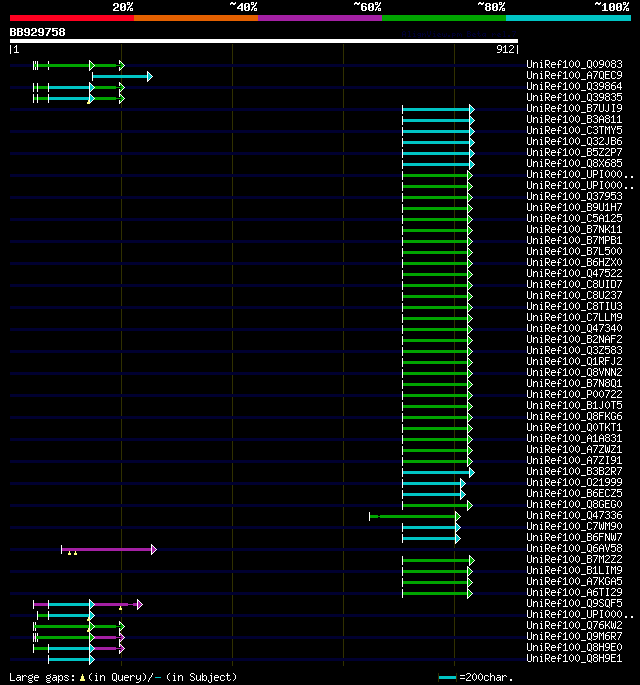Click the red 20% legend segment
This screenshot has height=685, width=640.
(72, 18)
